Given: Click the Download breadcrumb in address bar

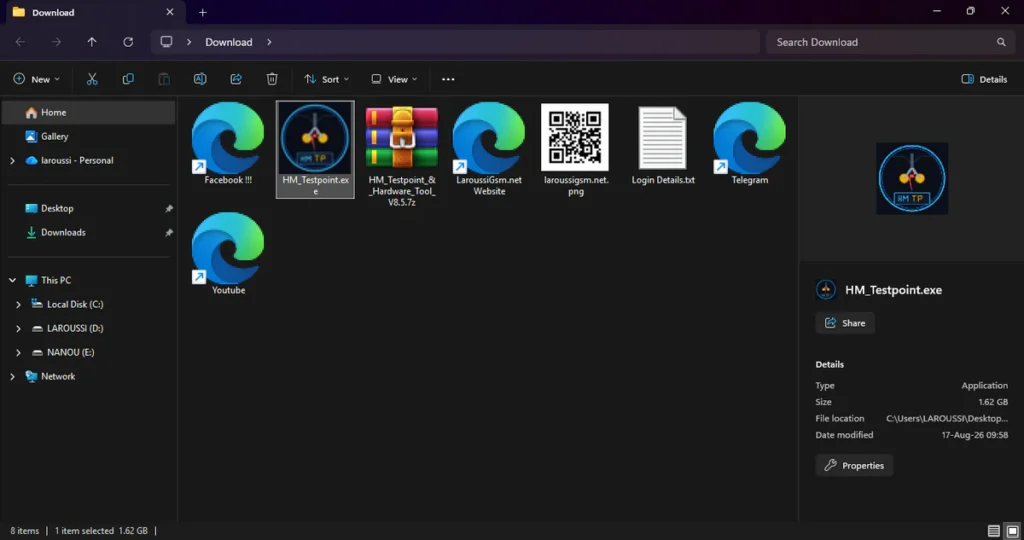Looking at the screenshot, I should pos(229,42).
